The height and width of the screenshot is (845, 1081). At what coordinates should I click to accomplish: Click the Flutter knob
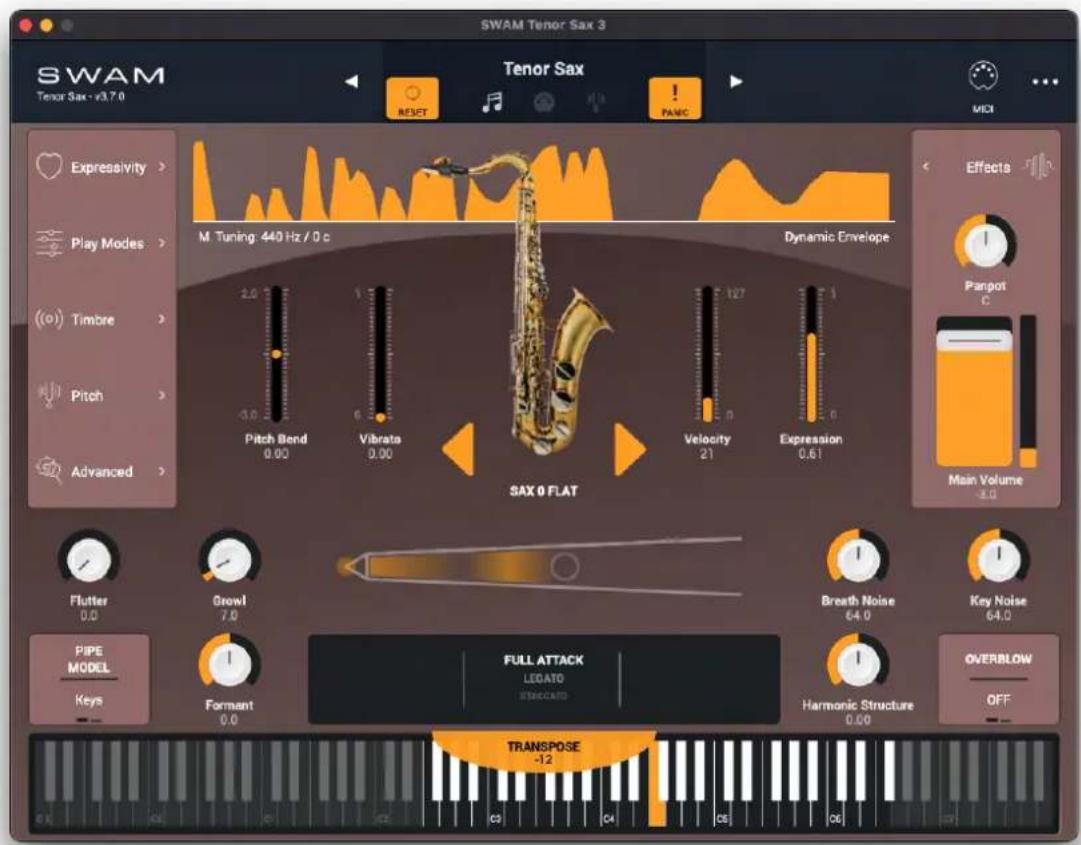pos(88,560)
